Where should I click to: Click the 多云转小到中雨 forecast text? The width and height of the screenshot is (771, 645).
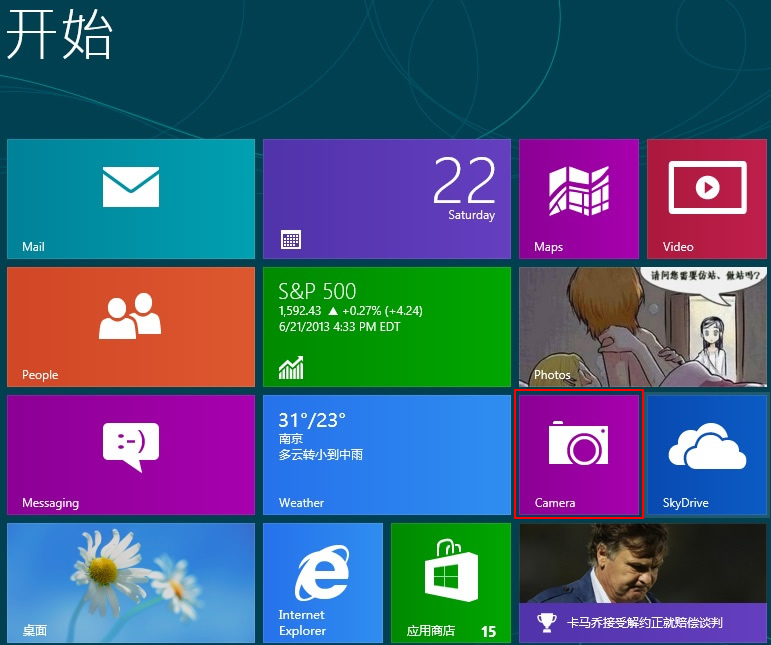[321, 454]
